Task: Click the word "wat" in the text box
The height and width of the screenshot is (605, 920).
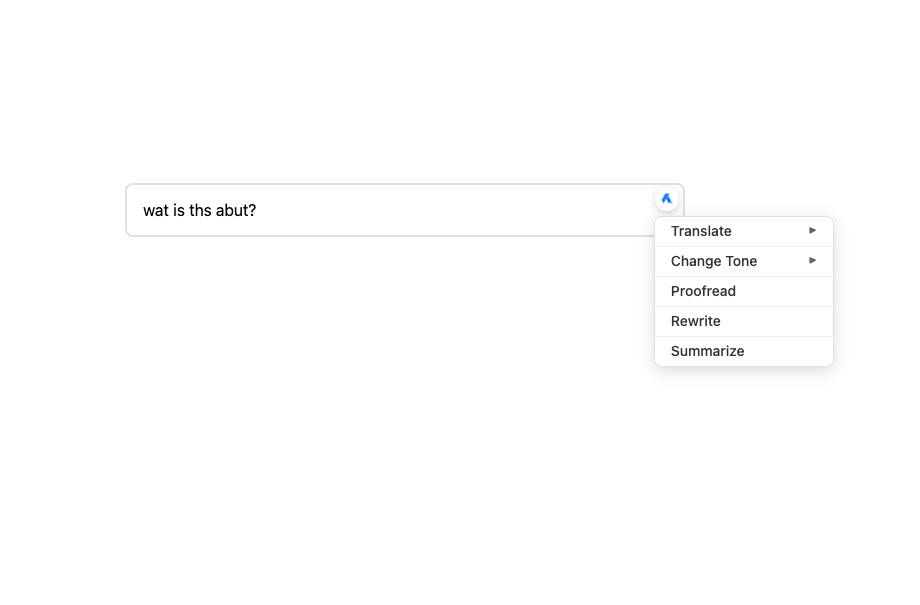Action: (155, 210)
